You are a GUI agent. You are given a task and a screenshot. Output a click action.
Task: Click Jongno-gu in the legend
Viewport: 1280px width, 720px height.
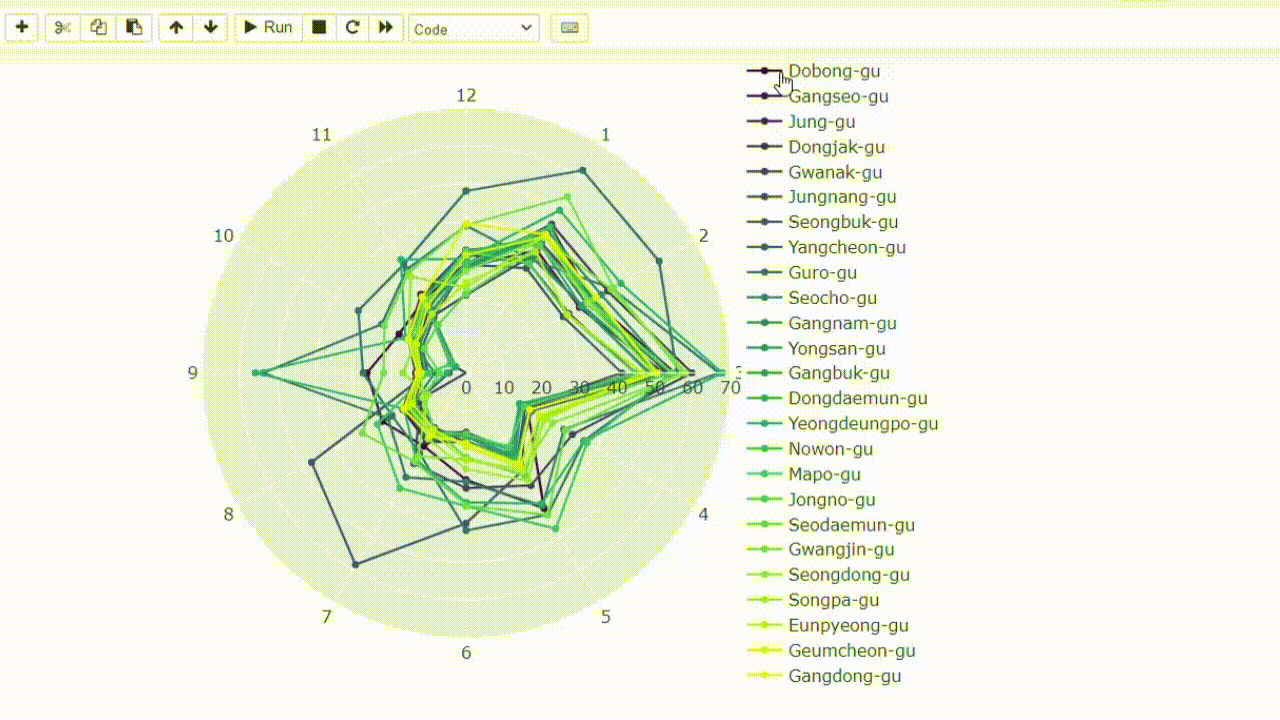pos(811,499)
